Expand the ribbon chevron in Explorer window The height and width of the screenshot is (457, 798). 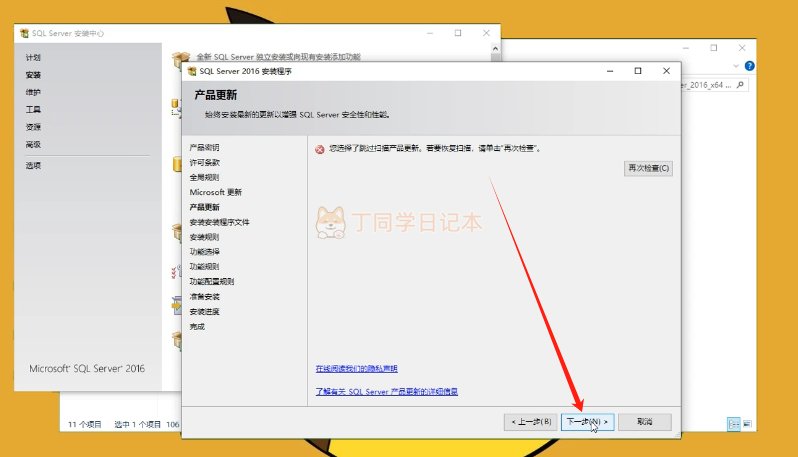pos(736,66)
